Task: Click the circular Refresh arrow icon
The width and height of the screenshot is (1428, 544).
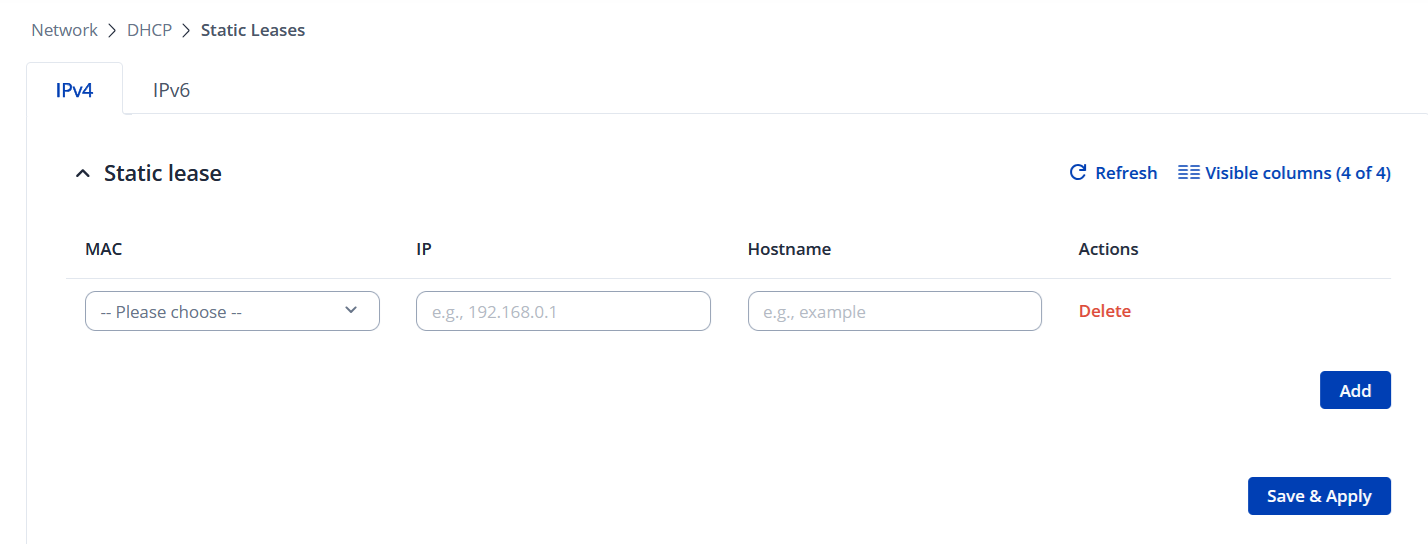Action: tap(1078, 172)
